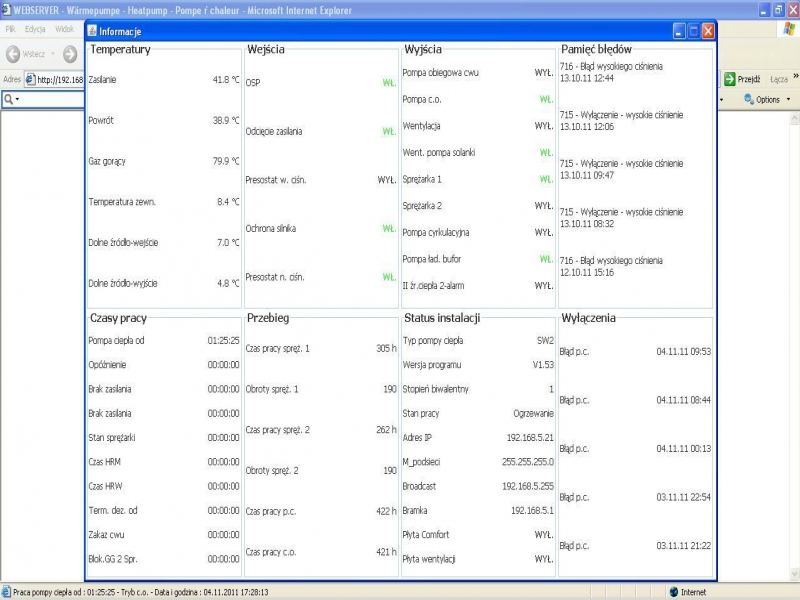
Task: Click the Internet Explorer logo in title bar
Action: (7, 9)
